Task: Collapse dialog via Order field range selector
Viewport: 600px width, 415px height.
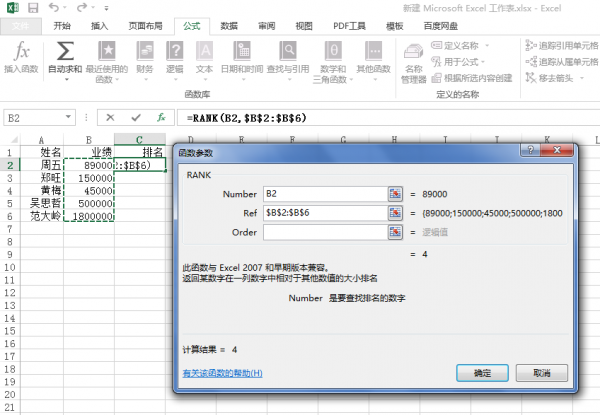Action: (x=395, y=232)
